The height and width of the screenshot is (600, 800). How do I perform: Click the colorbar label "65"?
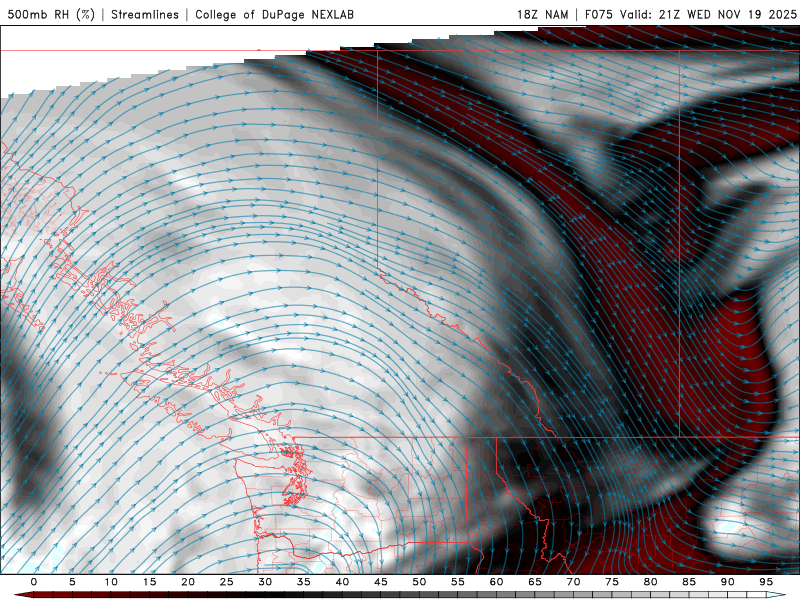(535, 582)
